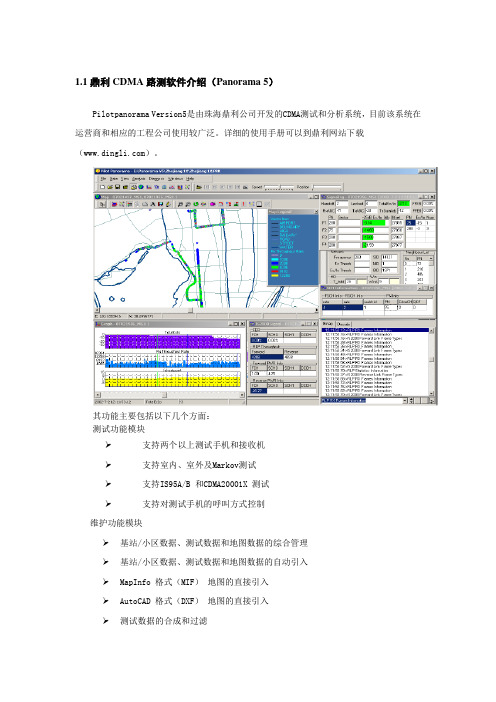496x702 pixels.
Task: Click the '维护功能模块' line
Action: tap(116, 523)
